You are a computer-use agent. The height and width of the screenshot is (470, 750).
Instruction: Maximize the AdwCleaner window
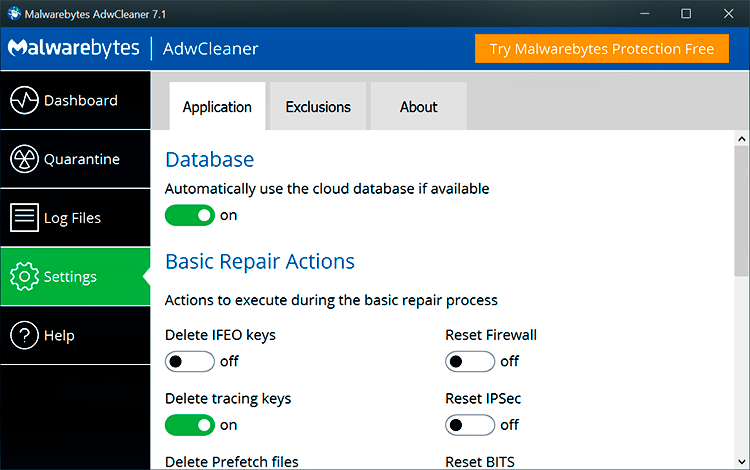pos(686,13)
